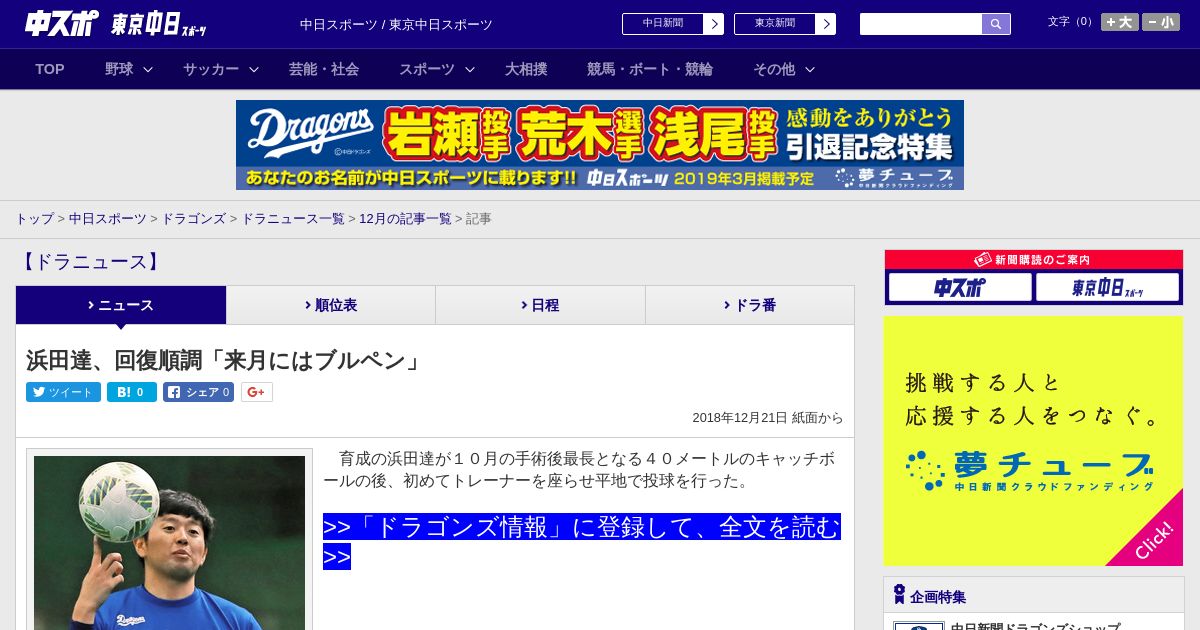Increase text size with the 大 button

(1119, 22)
